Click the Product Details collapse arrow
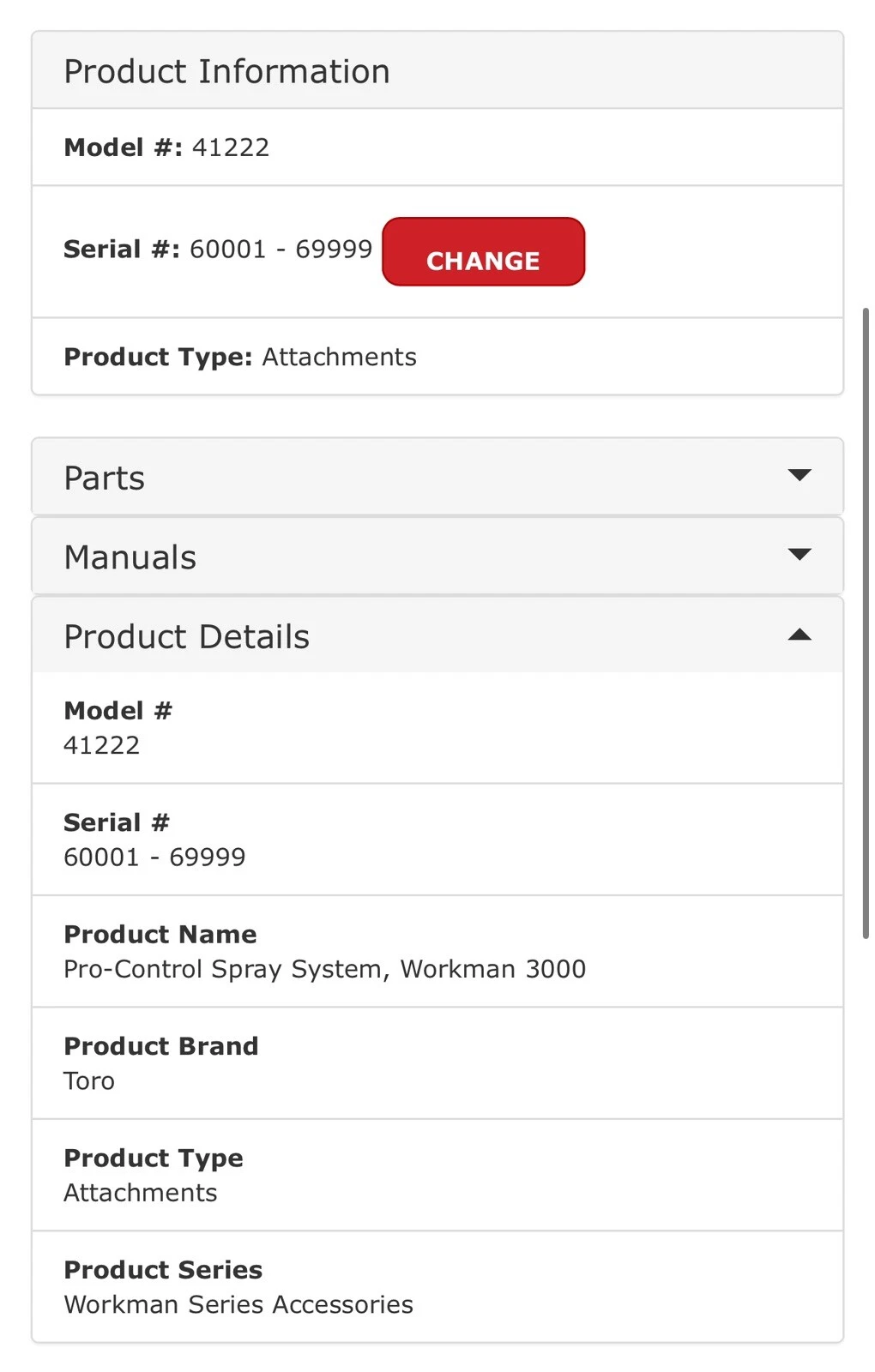Viewport: 875px width, 1372px height. point(799,635)
